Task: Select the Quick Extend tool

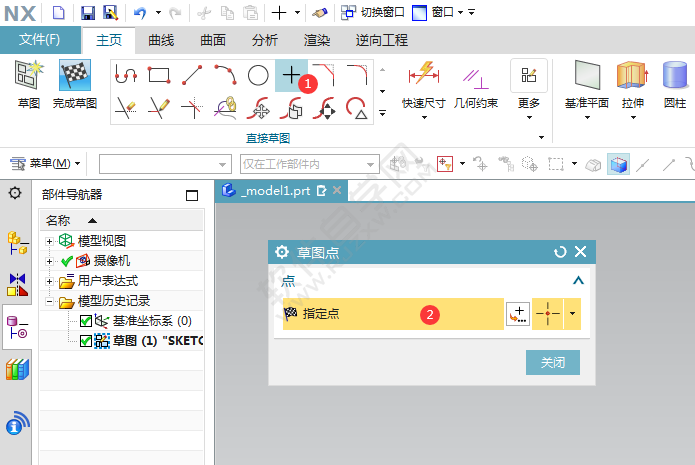Action: coord(159,108)
